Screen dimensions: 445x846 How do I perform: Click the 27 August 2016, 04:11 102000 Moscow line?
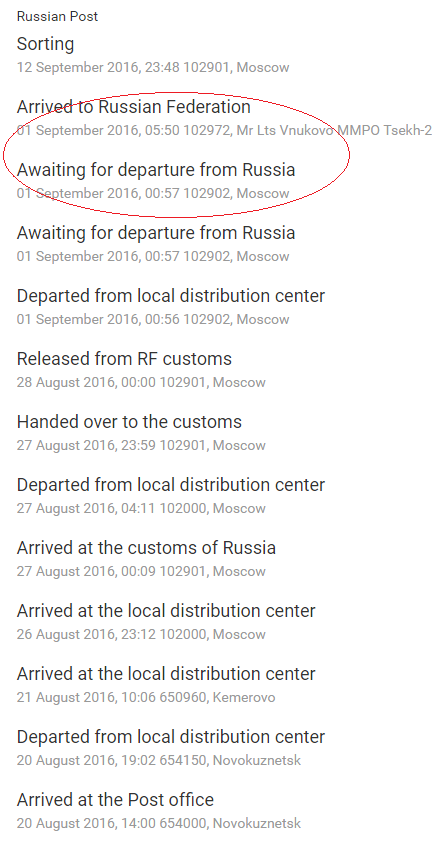pos(141,509)
